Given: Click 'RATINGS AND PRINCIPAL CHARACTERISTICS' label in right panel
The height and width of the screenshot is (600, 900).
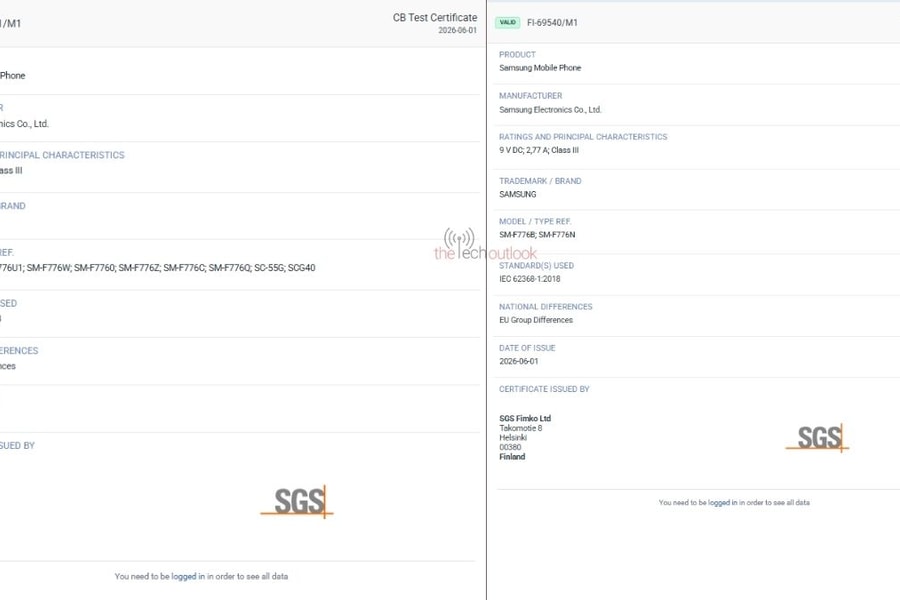Looking at the screenshot, I should point(583,137).
